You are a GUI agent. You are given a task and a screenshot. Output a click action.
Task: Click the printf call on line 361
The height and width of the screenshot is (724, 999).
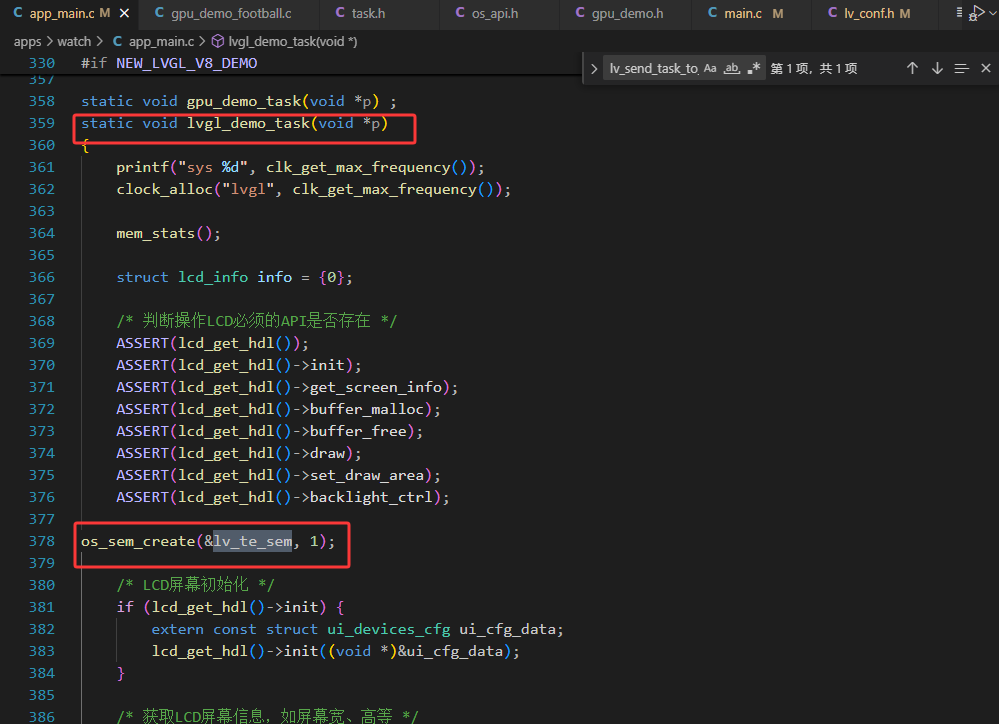pos(143,167)
